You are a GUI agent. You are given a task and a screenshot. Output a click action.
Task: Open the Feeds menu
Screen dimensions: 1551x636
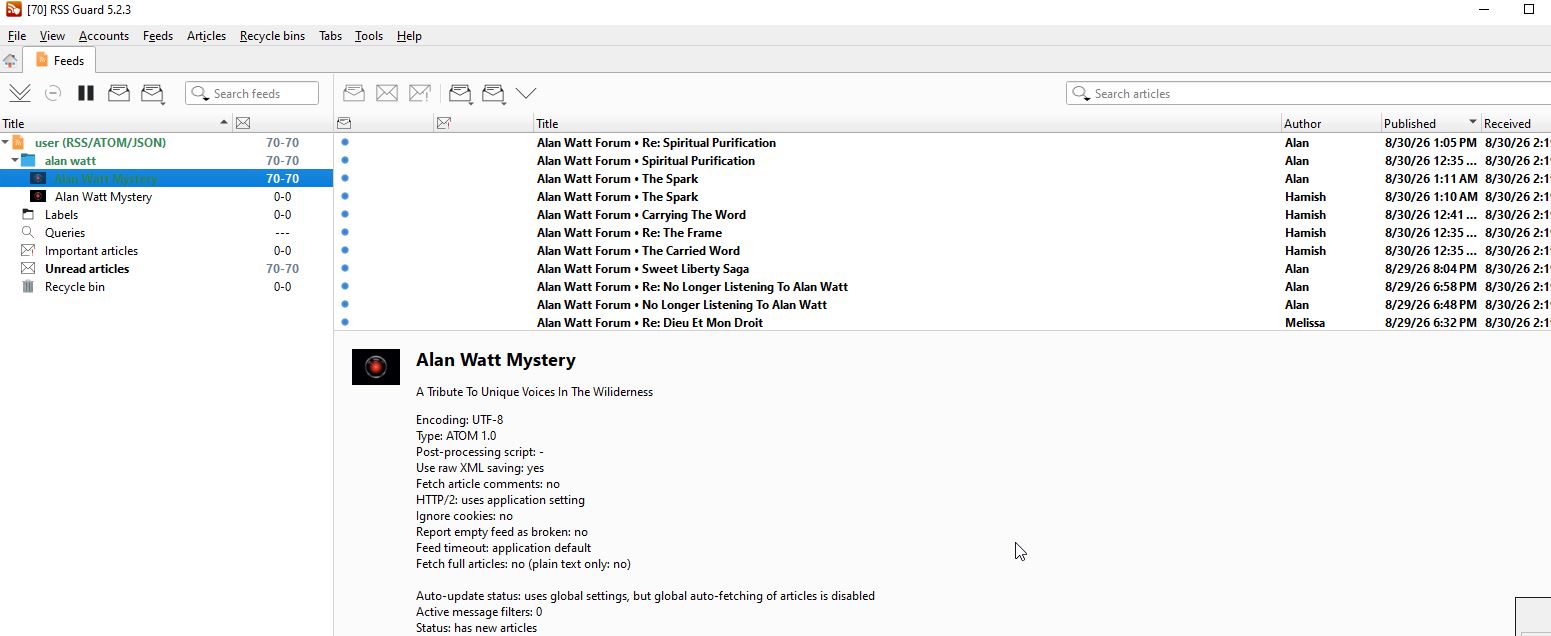158,35
